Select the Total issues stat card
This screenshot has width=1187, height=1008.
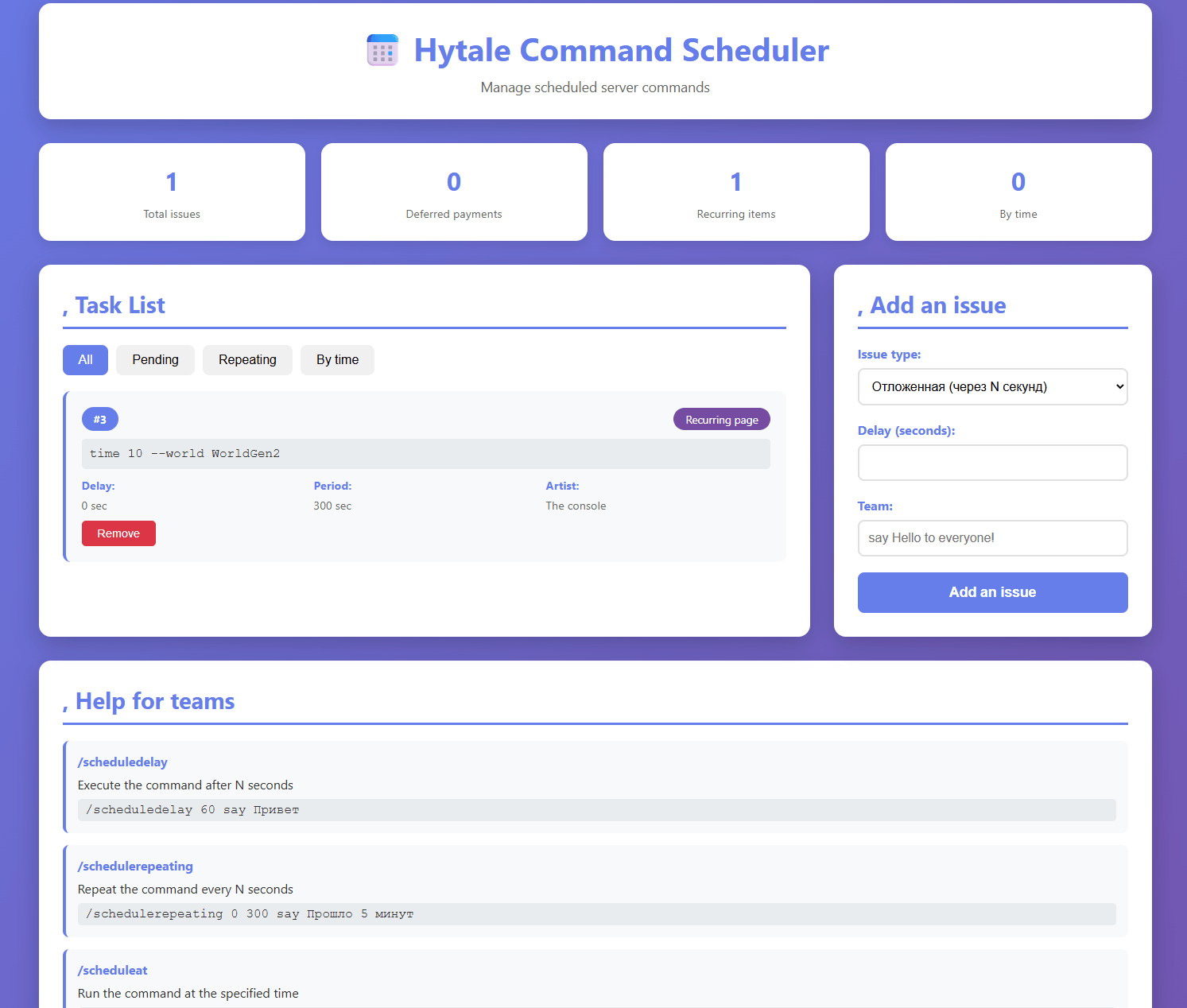click(x=172, y=192)
